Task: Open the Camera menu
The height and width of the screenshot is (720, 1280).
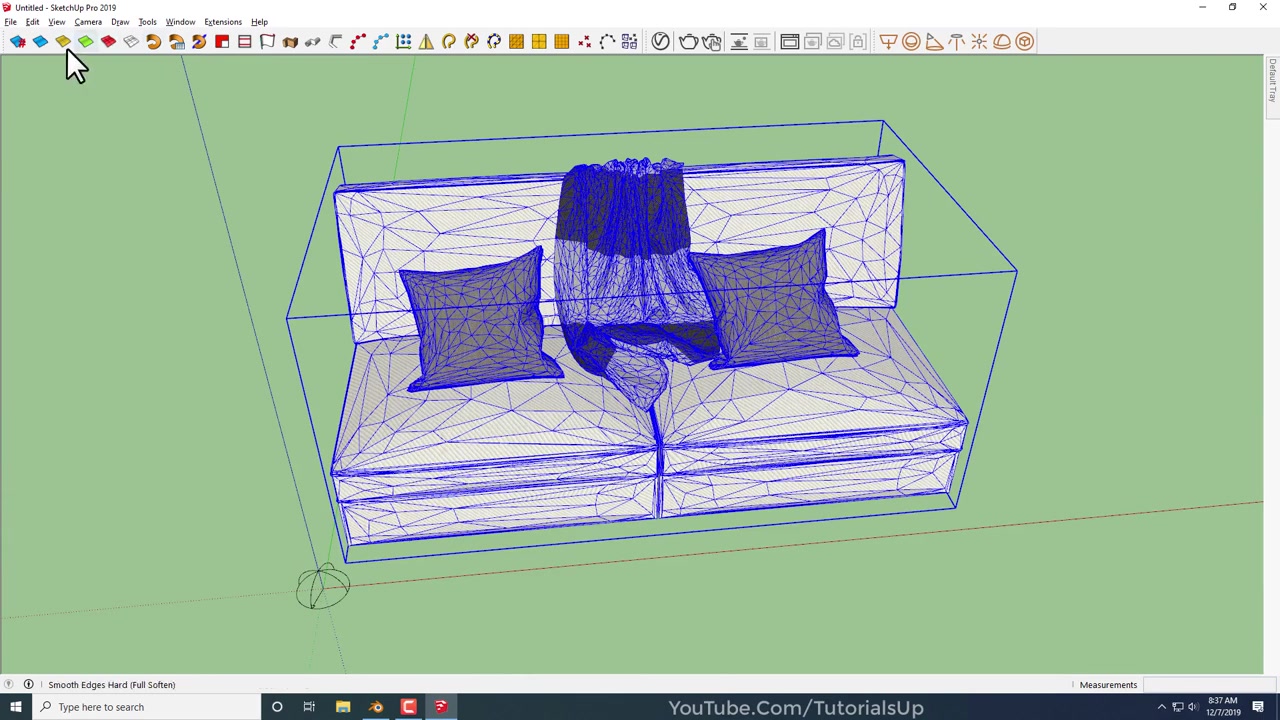Action: pyautogui.click(x=88, y=21)
